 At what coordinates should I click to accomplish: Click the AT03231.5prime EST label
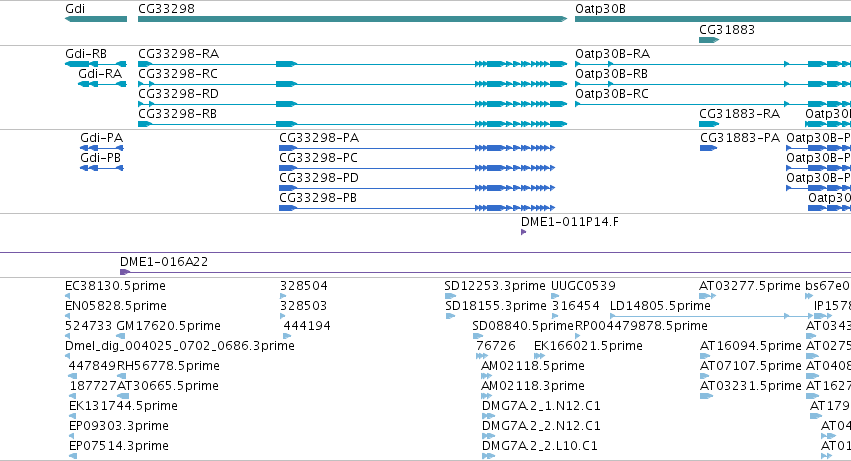(751, 387)
